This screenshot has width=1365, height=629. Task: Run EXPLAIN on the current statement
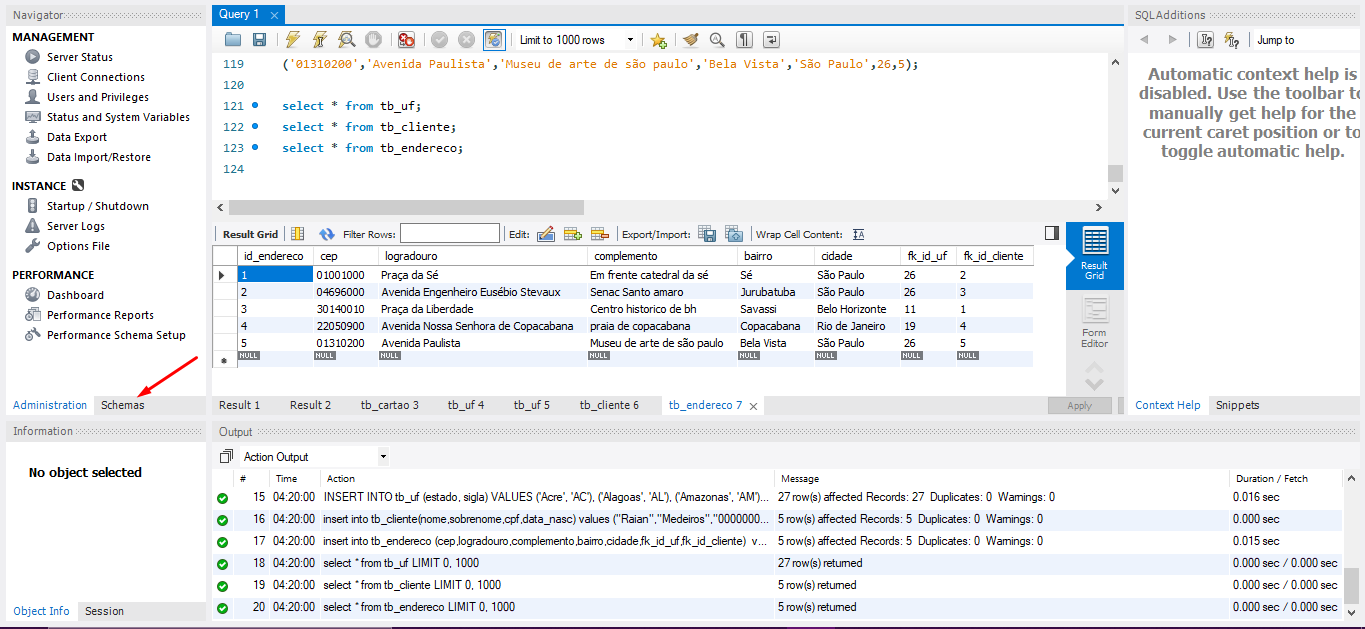346,40
